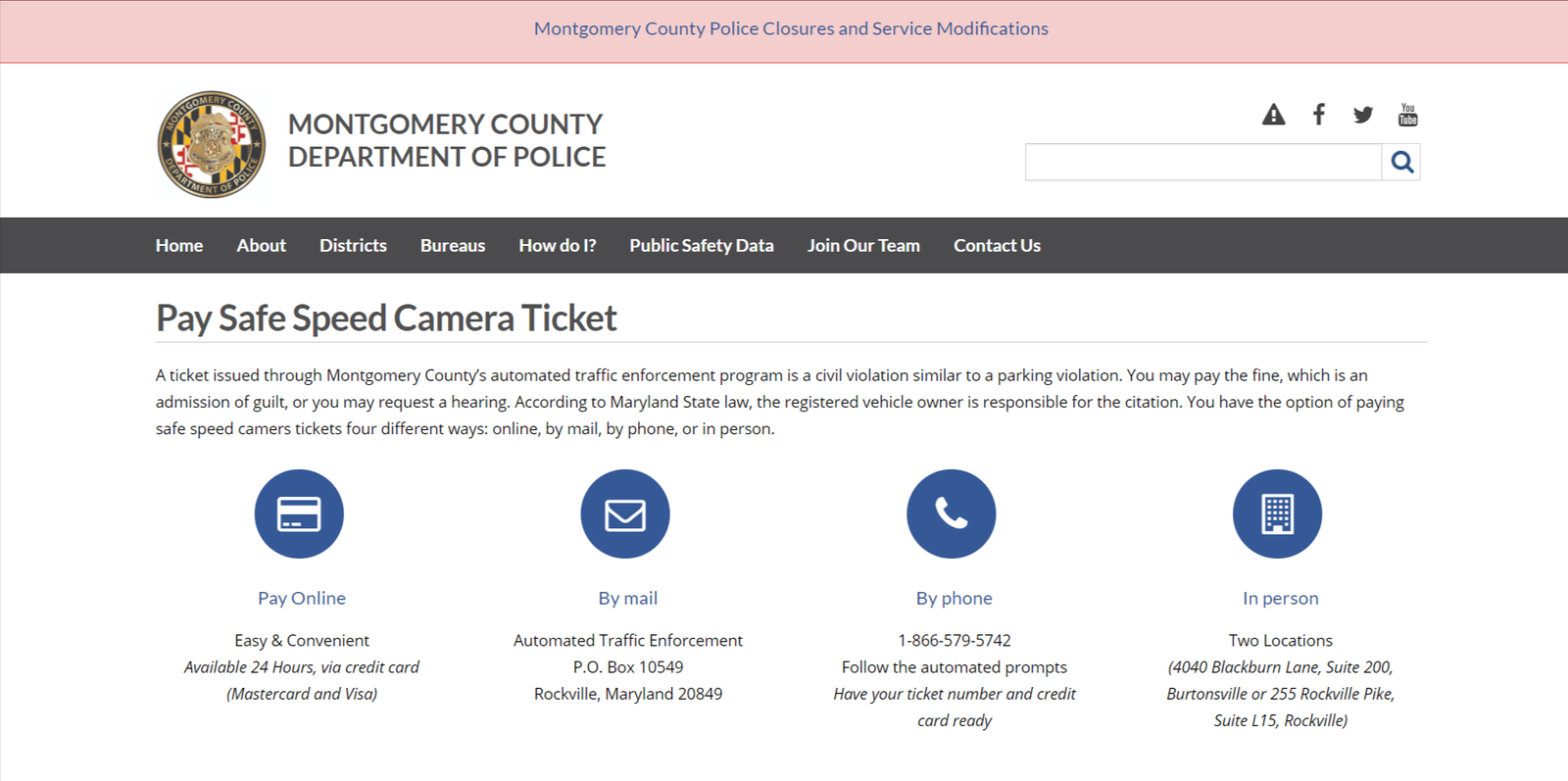
Task: Click the Follow the automated prompts text
Action: pos(955,666)
